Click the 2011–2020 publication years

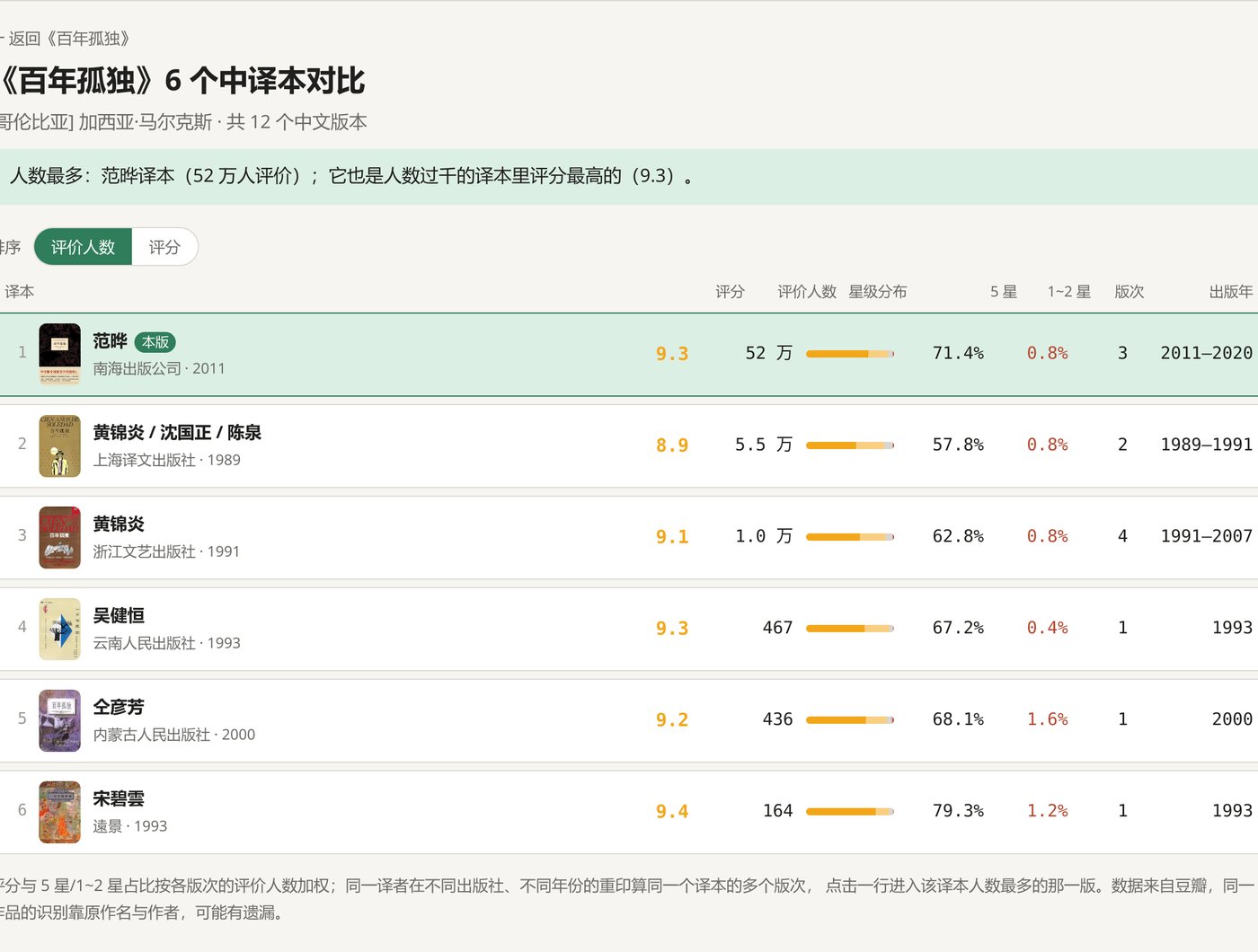tap(1207, 353)
